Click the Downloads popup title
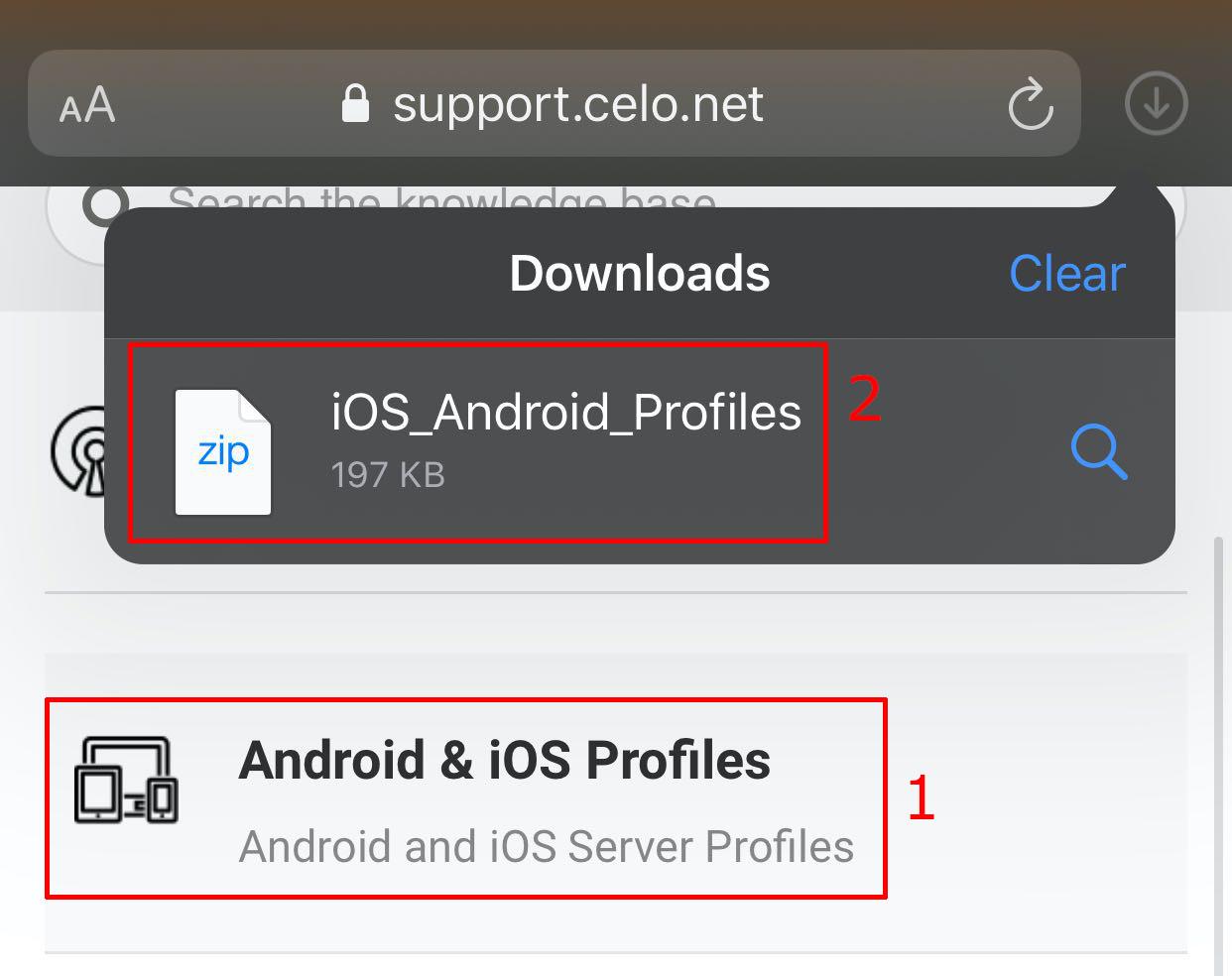 (x=640, y=274)
